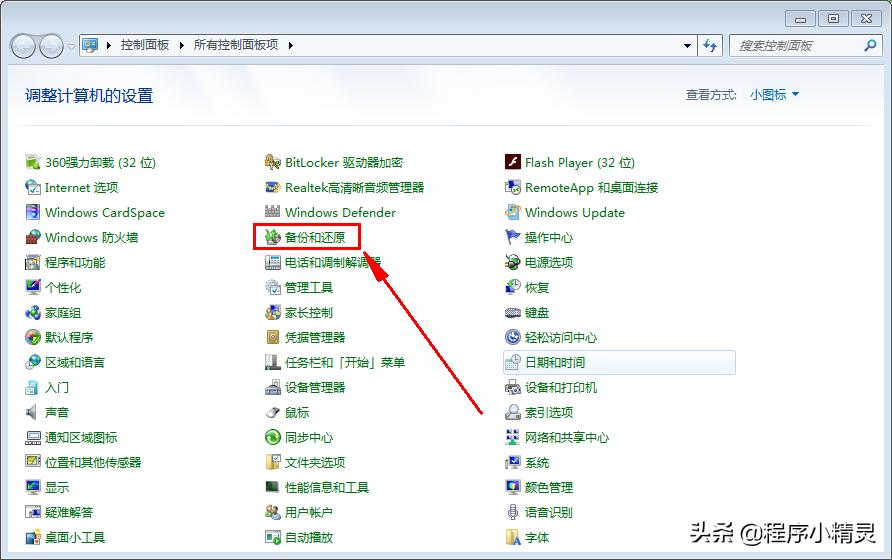
Task: Open the 疑难解答 link
Action: 68,512
